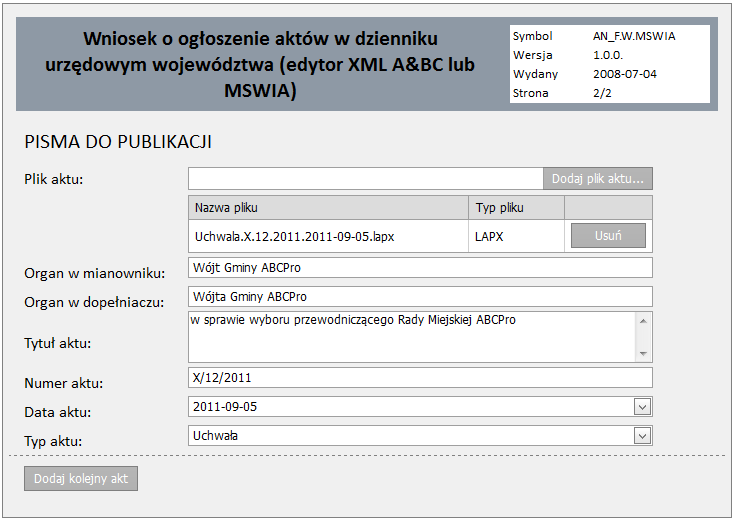The width and height of the screenshot is (732, 520).
Task: Click the 'Organ w dopełniaczu' input field
Action: pos(420,296)
